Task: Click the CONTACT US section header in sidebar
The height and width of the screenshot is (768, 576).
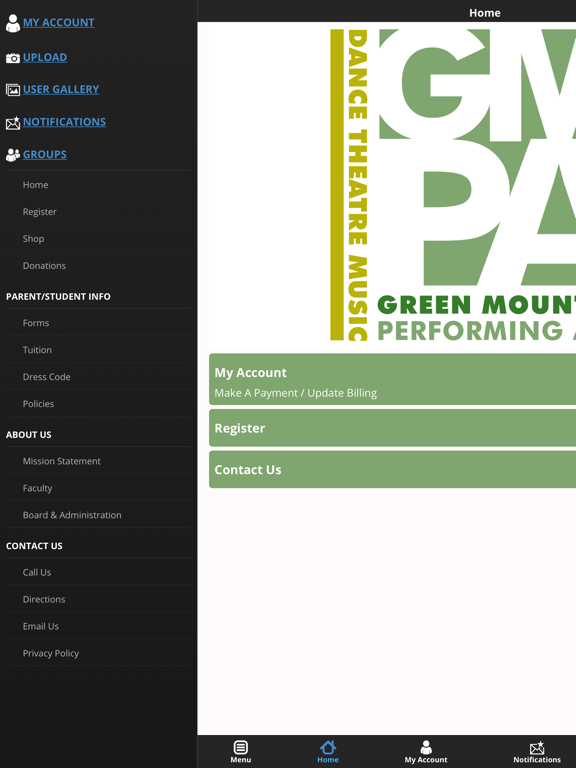Action: pyautogui.click(x=34, y=546)
